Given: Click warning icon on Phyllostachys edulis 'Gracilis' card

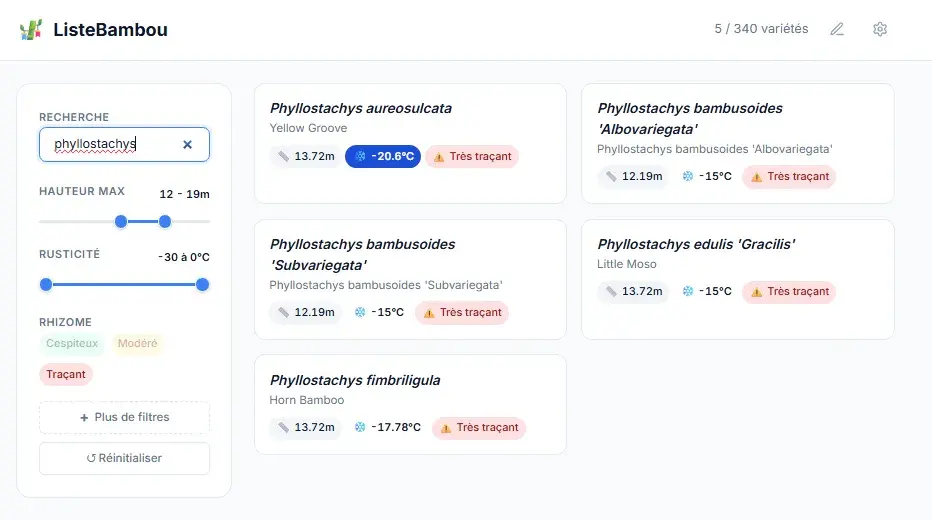Looking at the screenshot, I should [756, 292].
